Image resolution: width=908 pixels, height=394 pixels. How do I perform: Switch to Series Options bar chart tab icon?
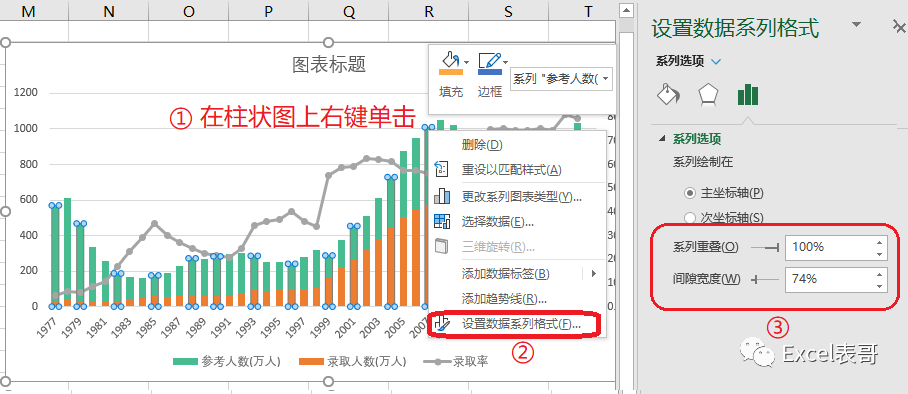click(748, 94)
